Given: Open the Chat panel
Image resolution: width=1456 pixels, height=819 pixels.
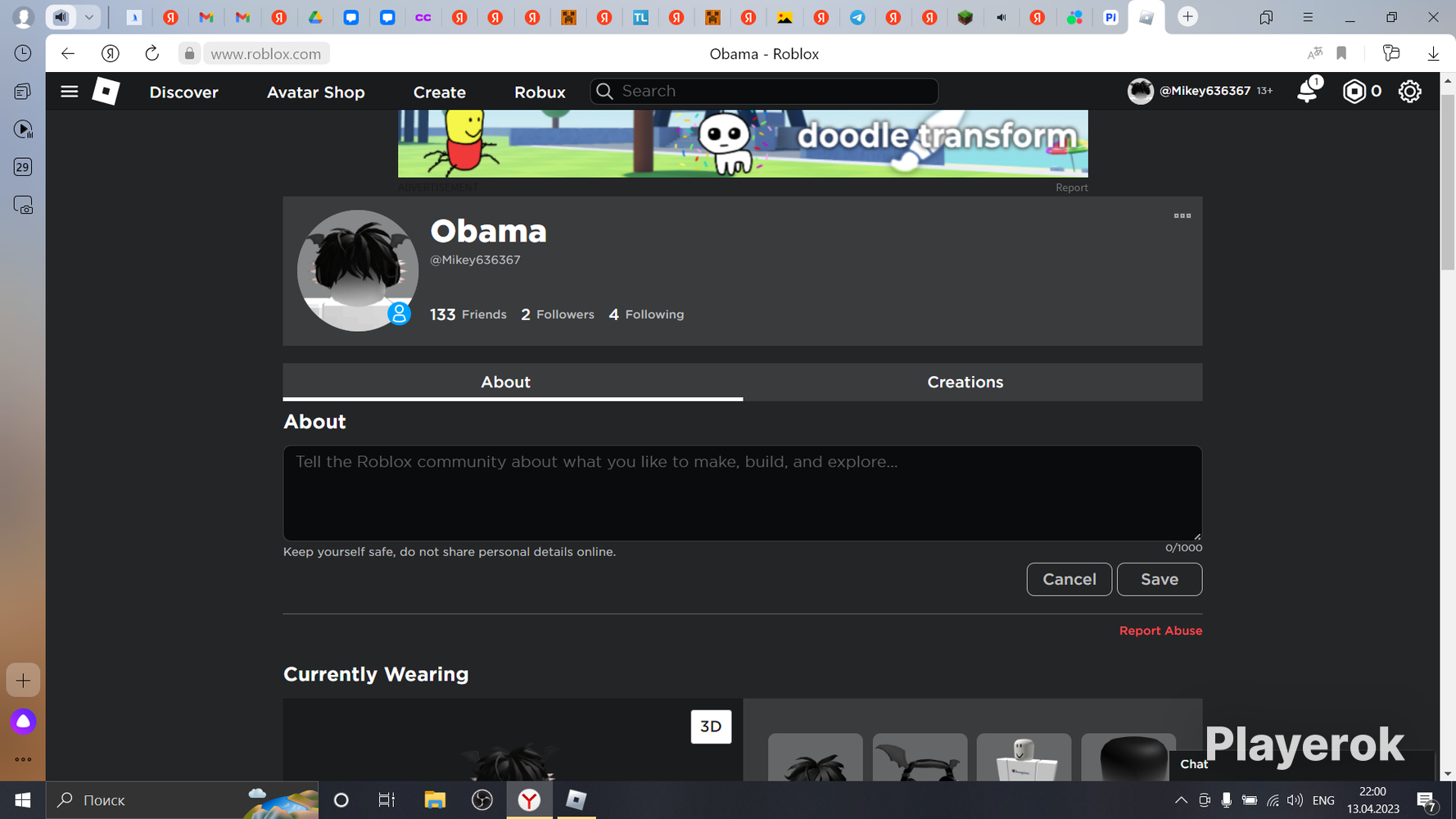Looking at the screenshot, I should [1193, 764].
